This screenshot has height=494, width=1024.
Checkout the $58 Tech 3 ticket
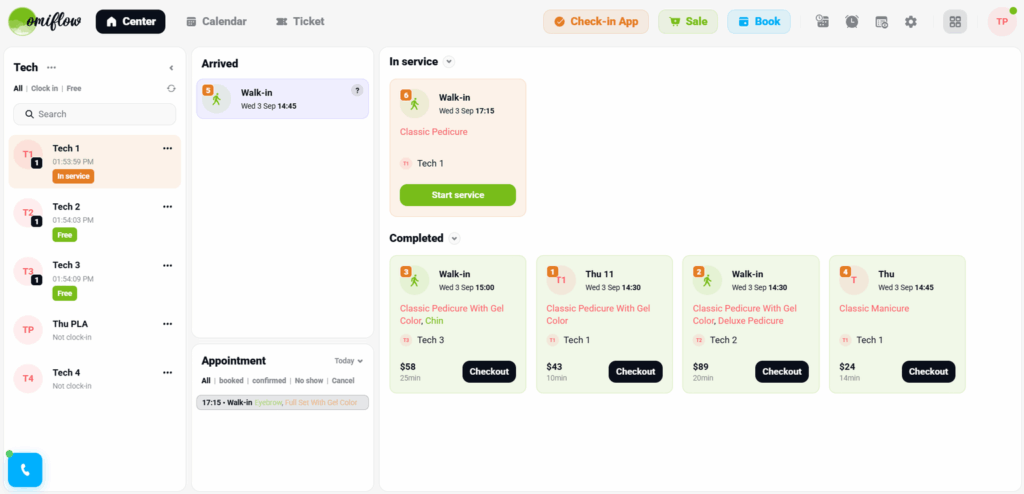[489, 371]
